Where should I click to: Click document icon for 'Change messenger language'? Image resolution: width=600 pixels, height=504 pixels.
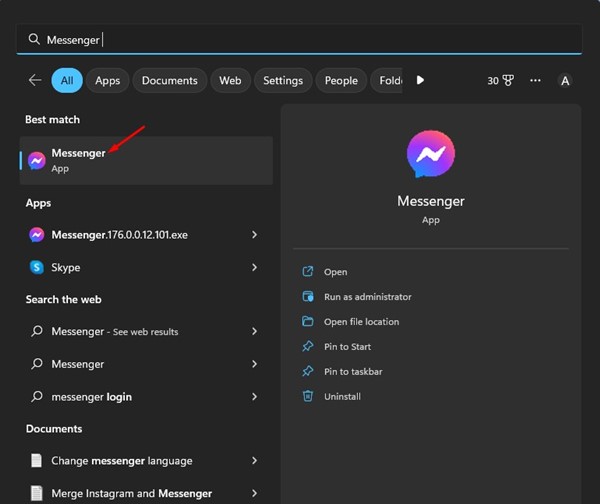click(x=36, y=460)
